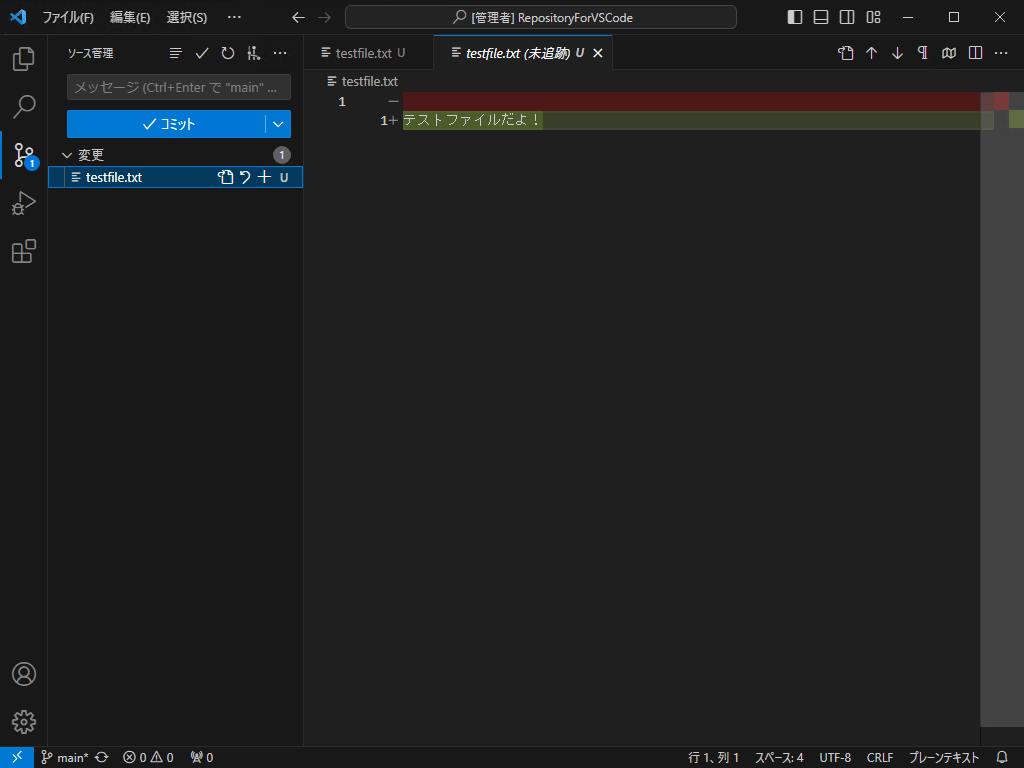Focus the commit message input field
The image size is (1024, 768).
179,87
